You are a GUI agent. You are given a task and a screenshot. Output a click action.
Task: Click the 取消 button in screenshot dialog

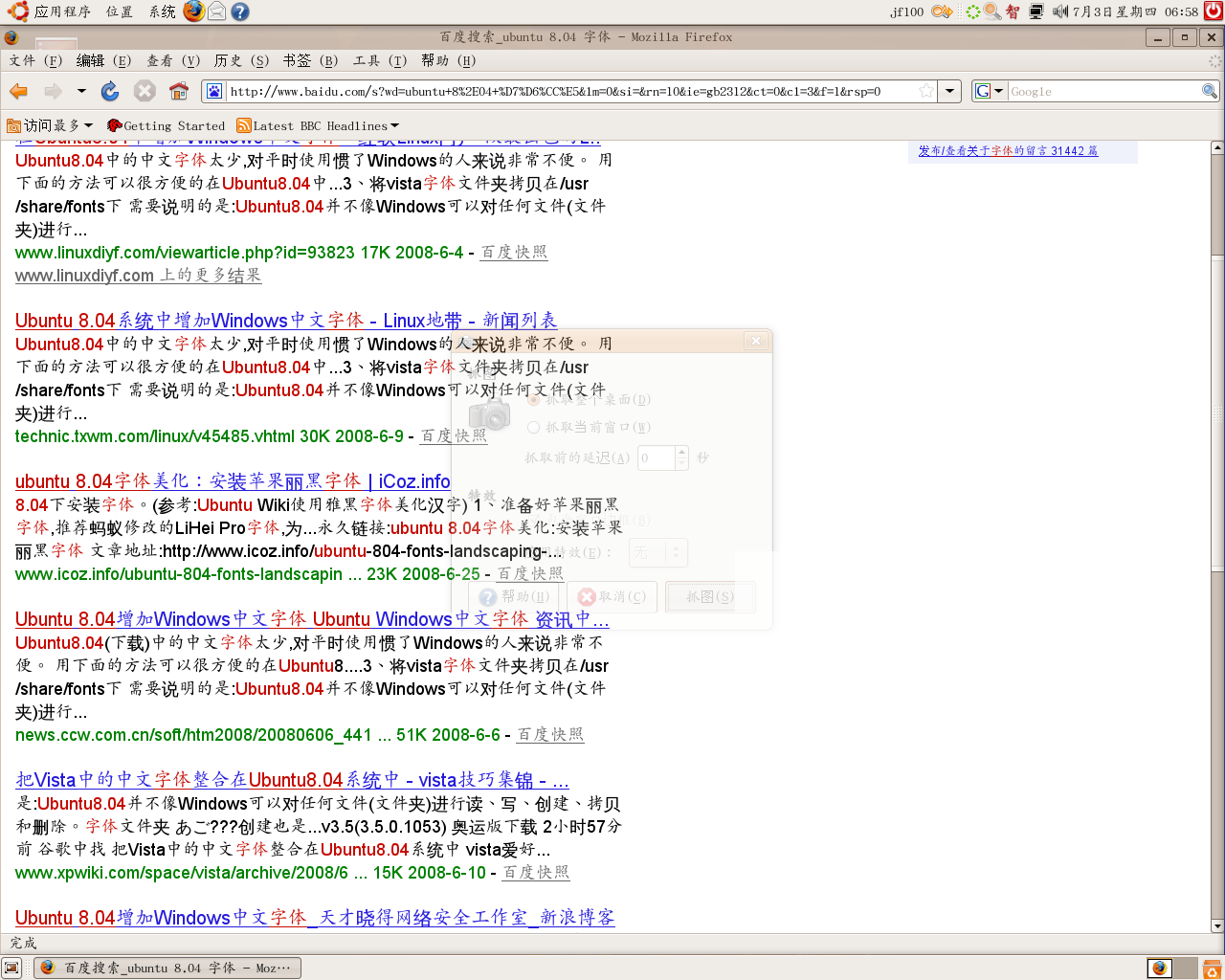(614, 597)
